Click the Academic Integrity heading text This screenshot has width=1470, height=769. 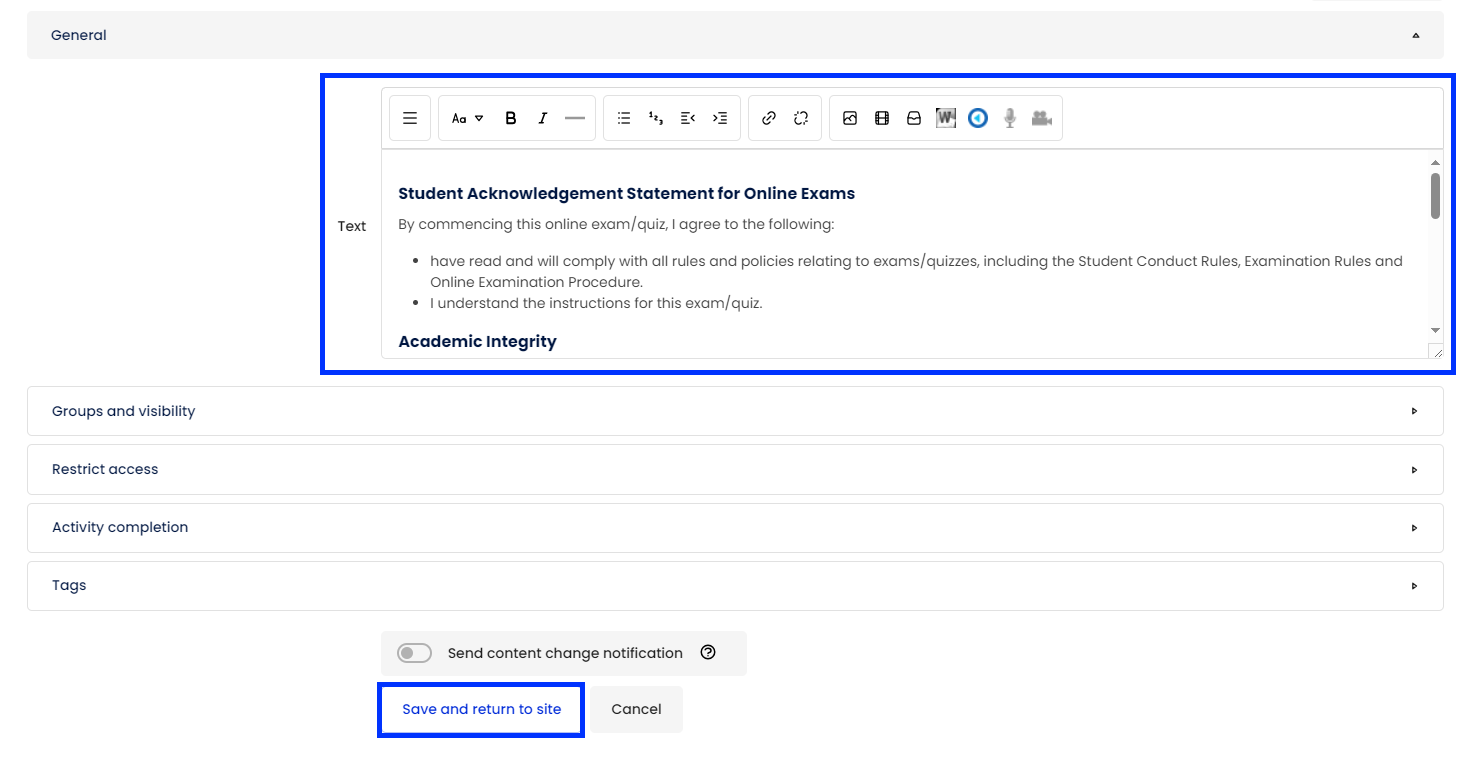tap(477, 341)
